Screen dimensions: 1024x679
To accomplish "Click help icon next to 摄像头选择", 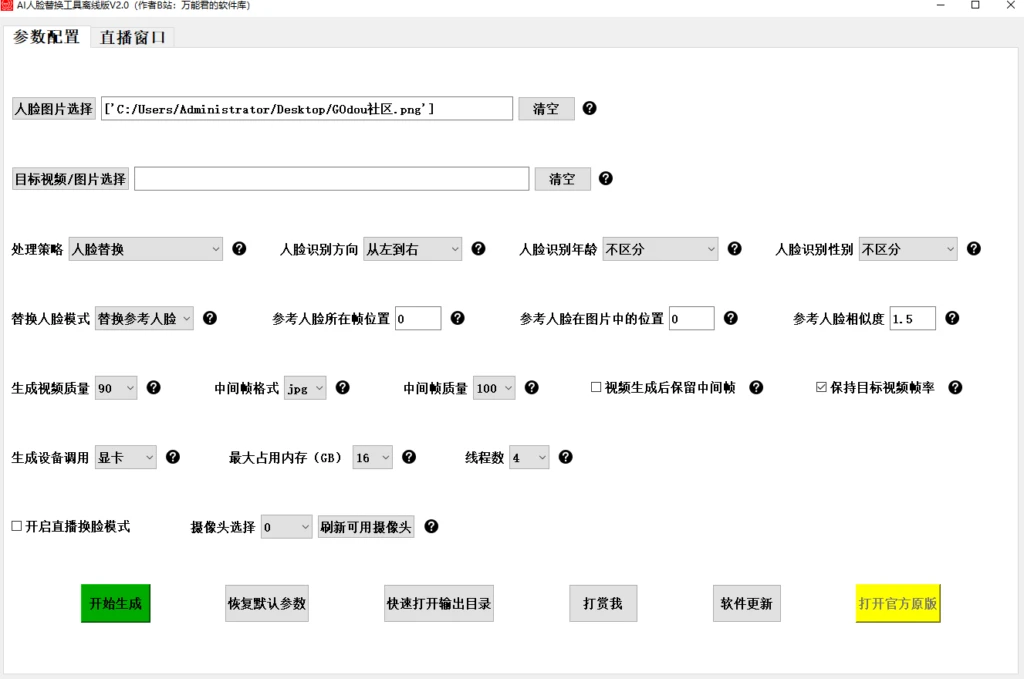I will click(x=431, y=526).
